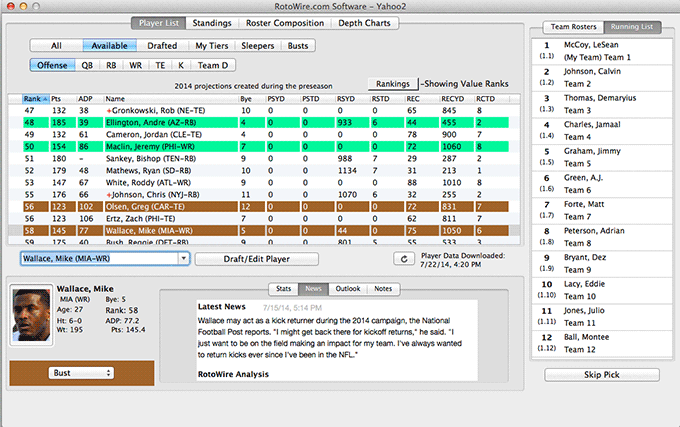The height and width of the screenshot is (427, 680).
Task: Open the Depth Charts tab
Action: click(364, 23)
